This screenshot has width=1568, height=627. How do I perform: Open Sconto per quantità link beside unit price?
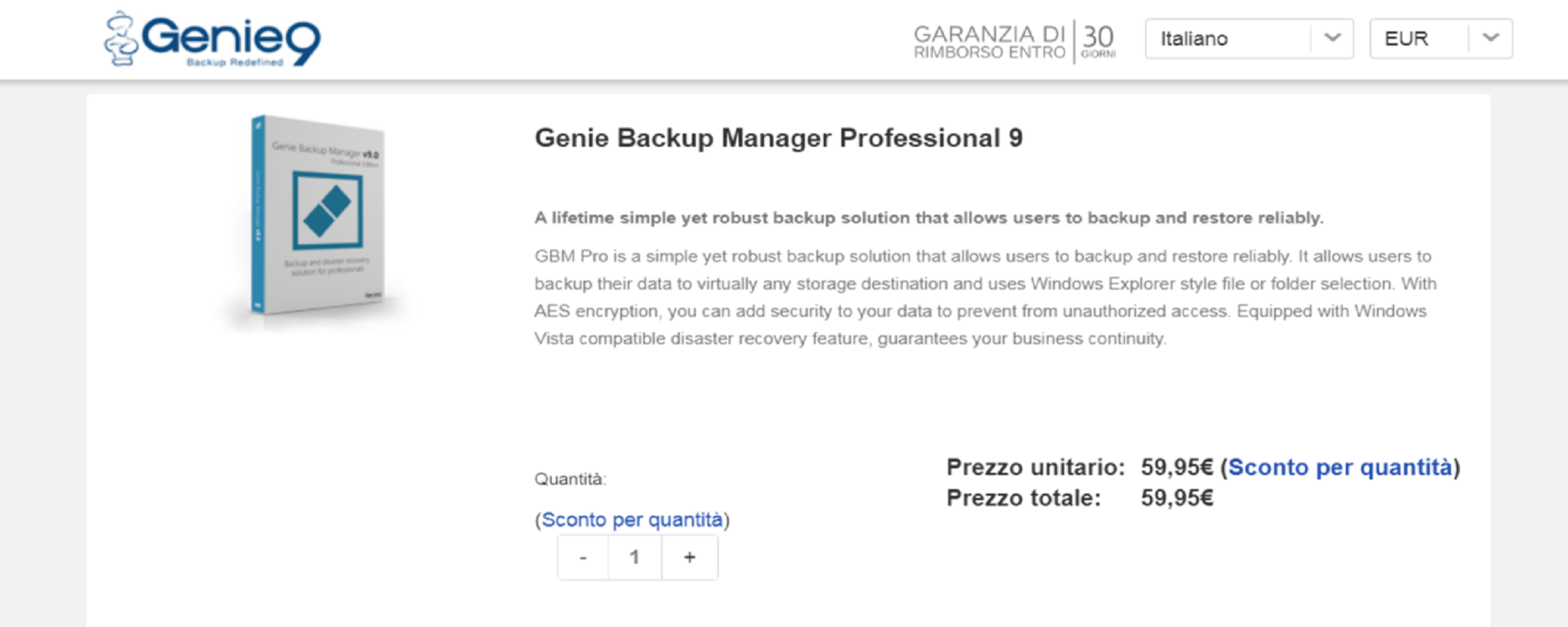click(x=1339, y=467)
